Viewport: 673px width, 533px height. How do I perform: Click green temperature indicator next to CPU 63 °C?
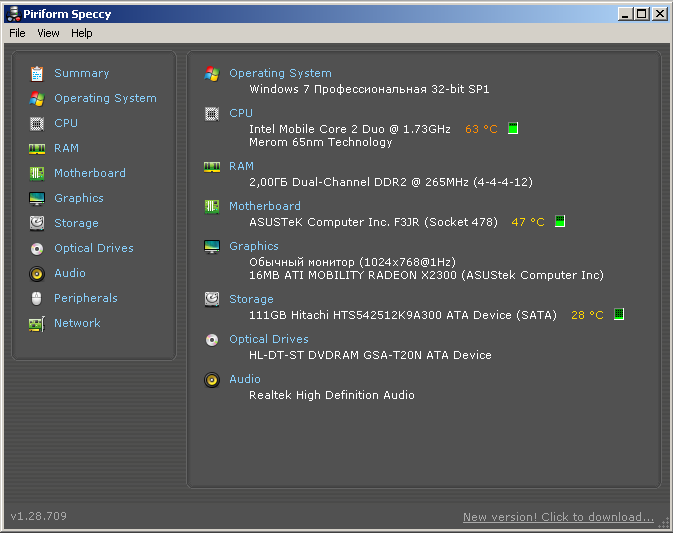(x=513, y=128)
